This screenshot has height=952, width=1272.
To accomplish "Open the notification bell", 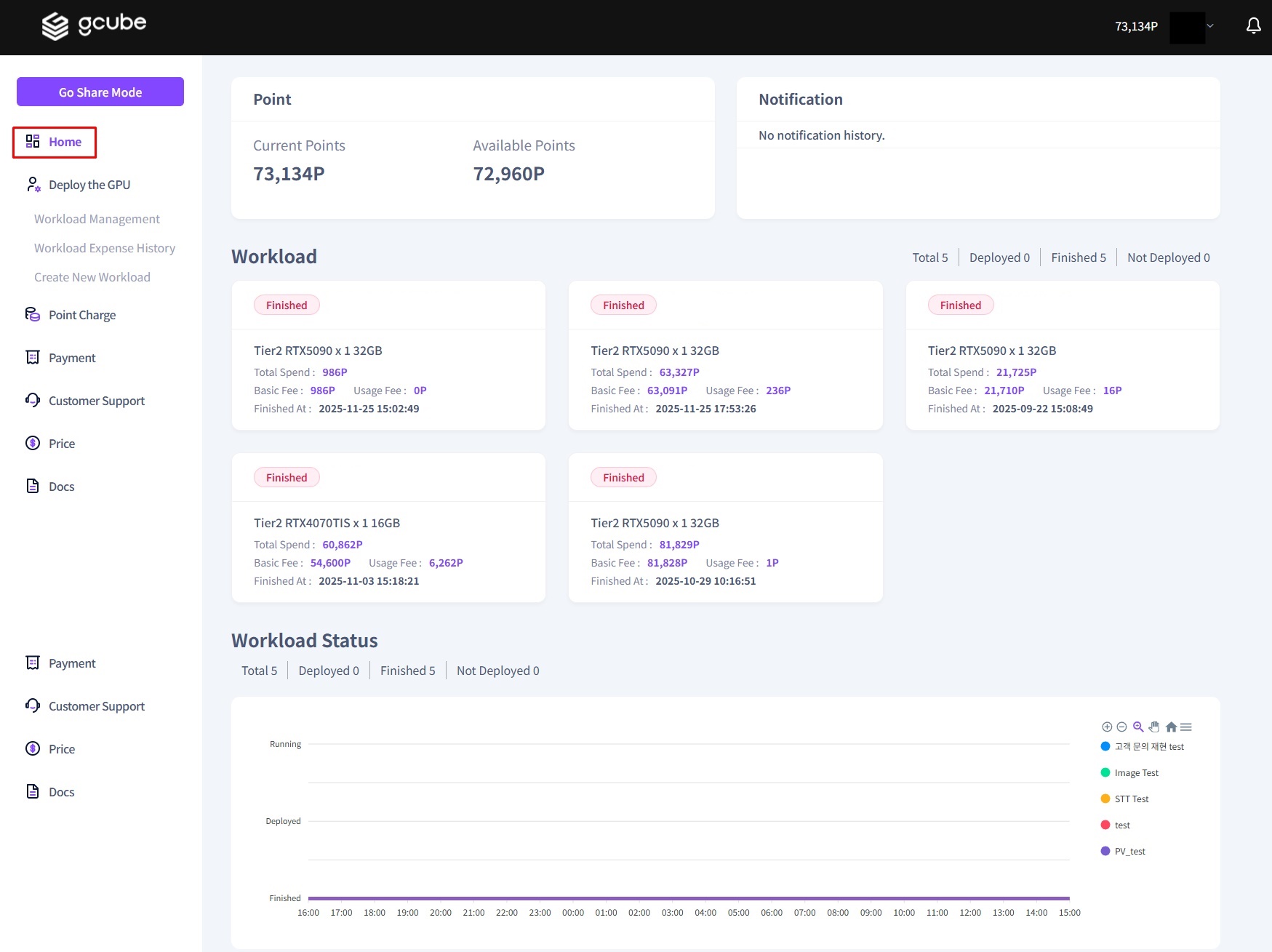I will pyautogui.click(x=1253, y=27).
